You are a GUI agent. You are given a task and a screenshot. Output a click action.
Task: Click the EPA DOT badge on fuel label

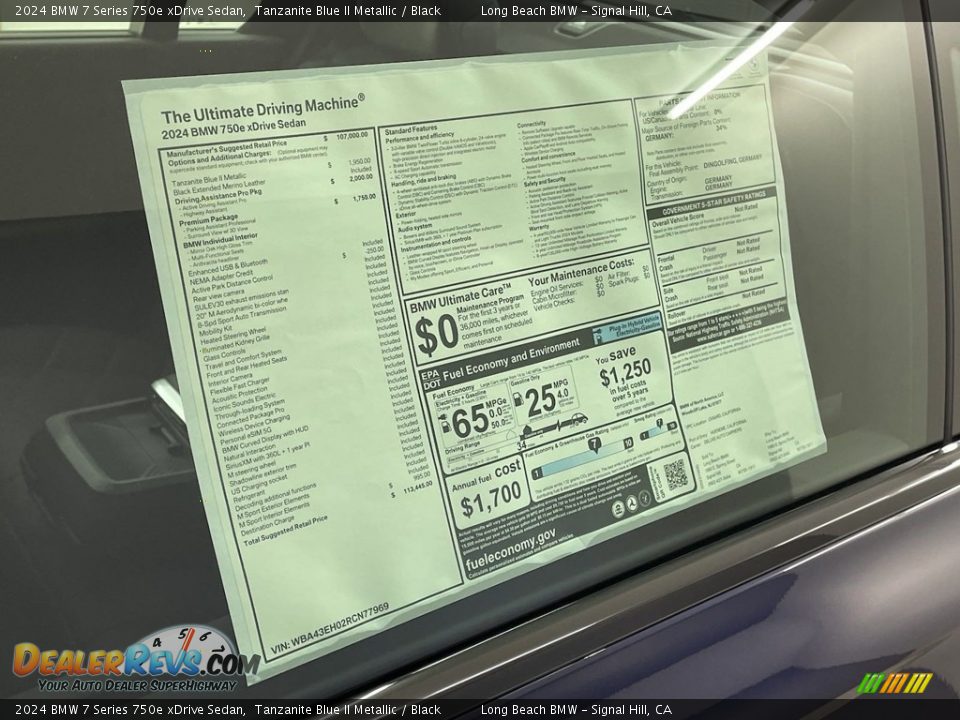click(430, 379)
